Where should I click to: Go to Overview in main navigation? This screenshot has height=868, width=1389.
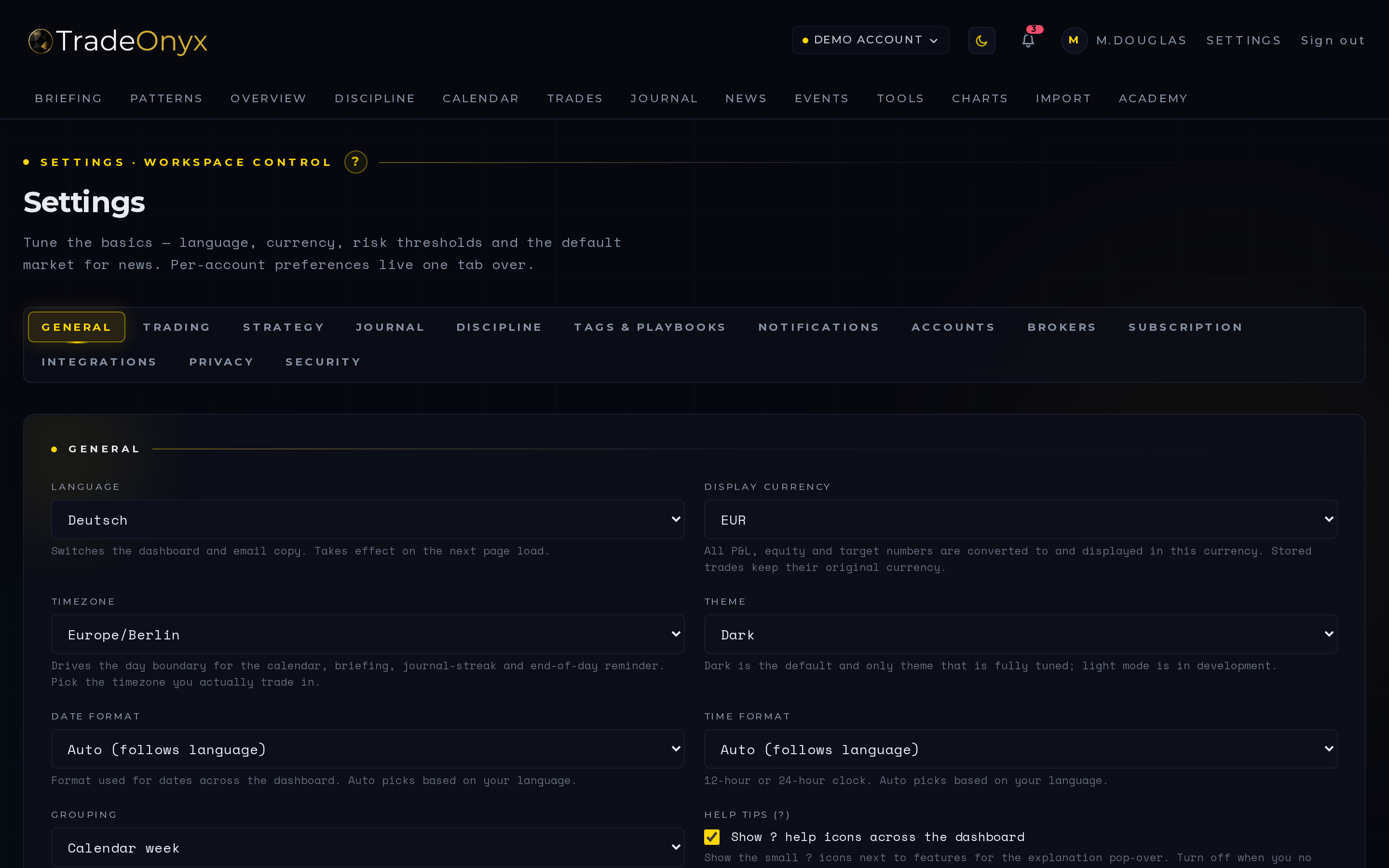click(269, 99)
